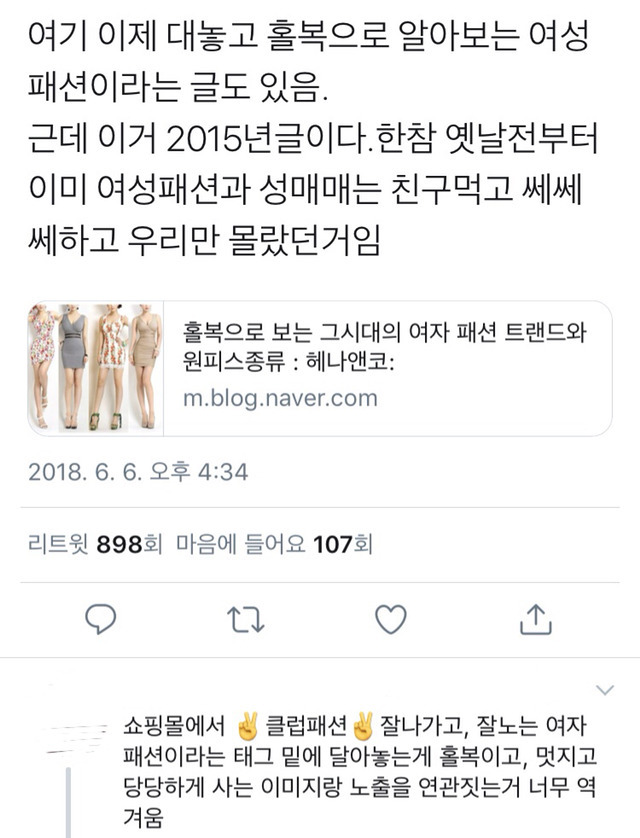
Task: Click the beige dress model in the preview image
Action: (x=145, y=368)
